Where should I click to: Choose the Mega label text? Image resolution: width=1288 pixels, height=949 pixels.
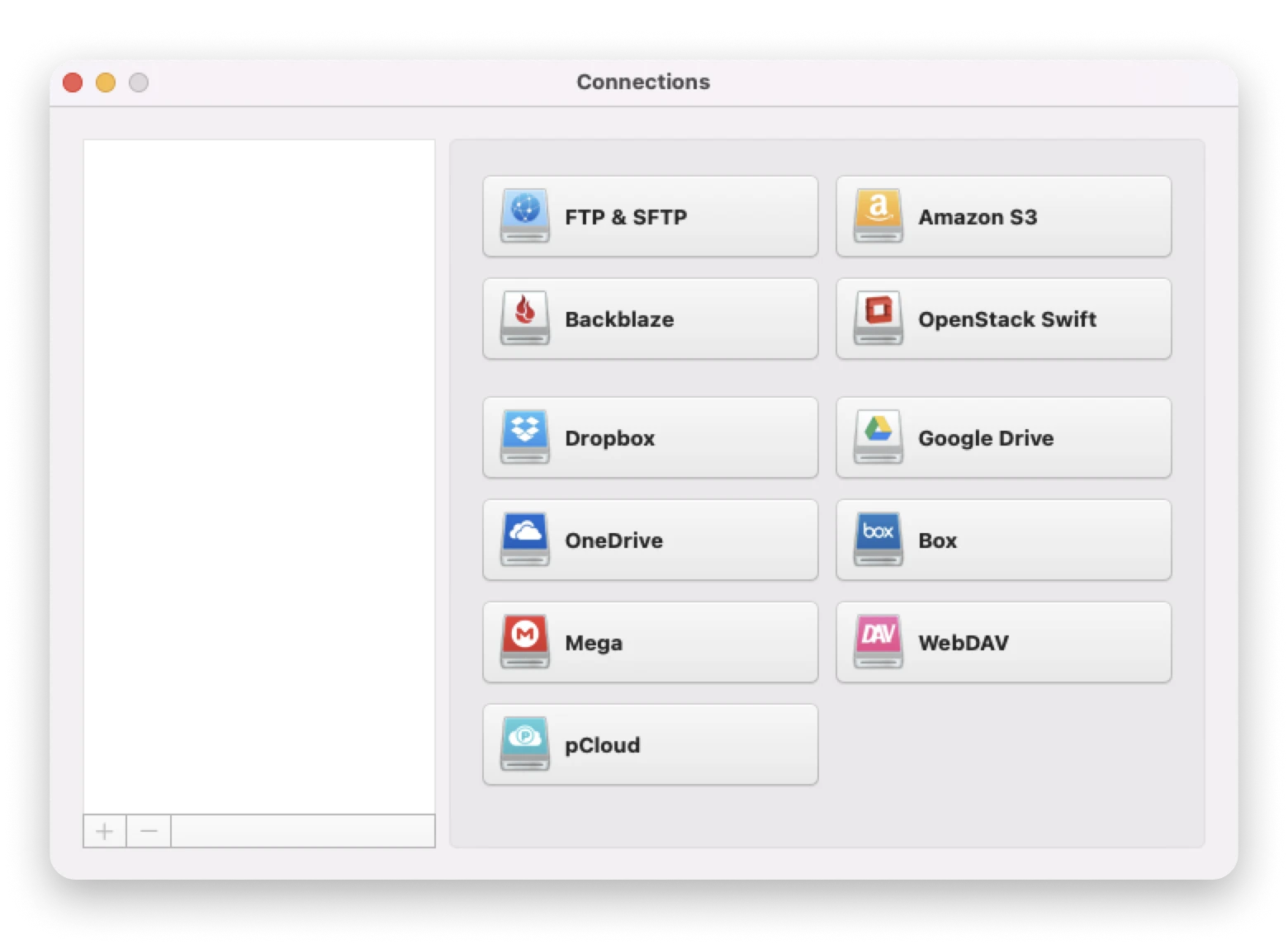point(594,643)
